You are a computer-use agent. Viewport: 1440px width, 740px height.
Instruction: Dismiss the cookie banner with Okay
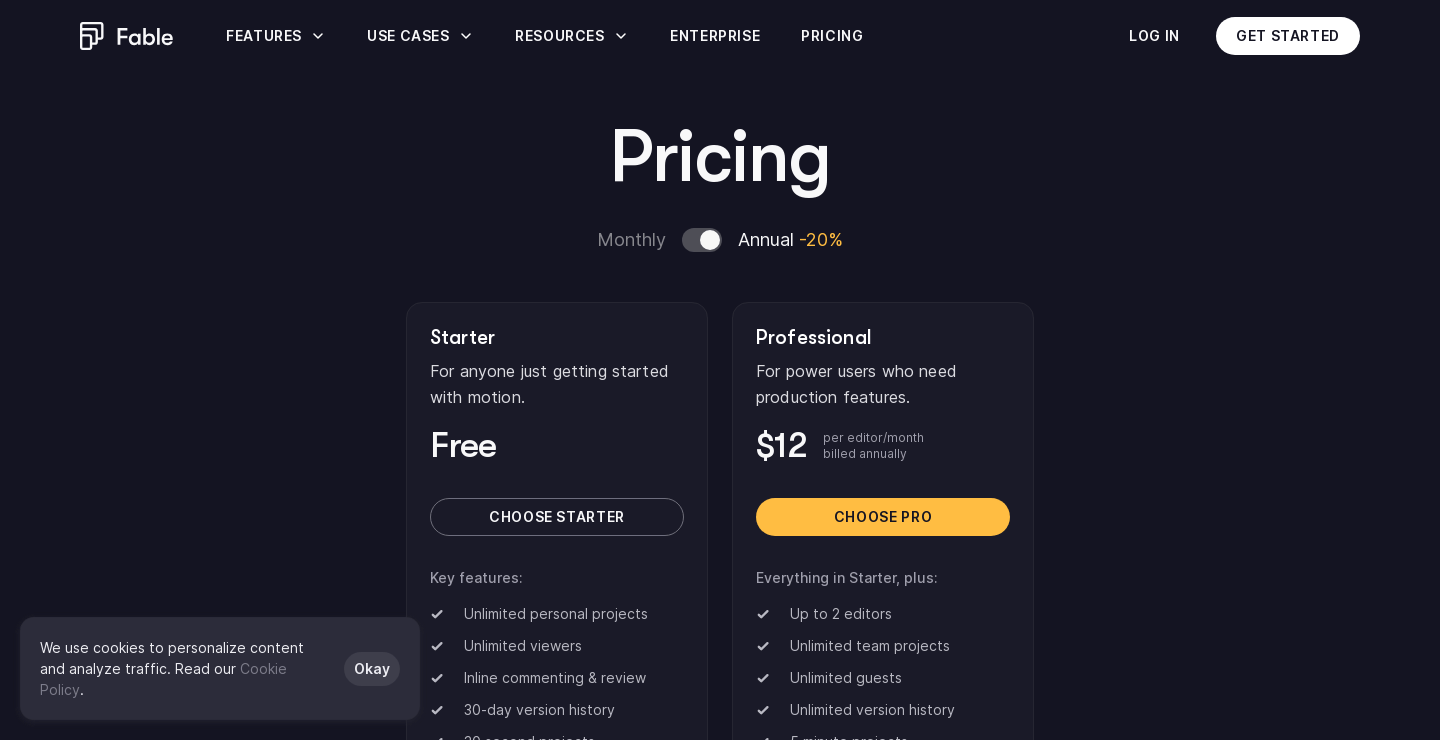(372, 669)
